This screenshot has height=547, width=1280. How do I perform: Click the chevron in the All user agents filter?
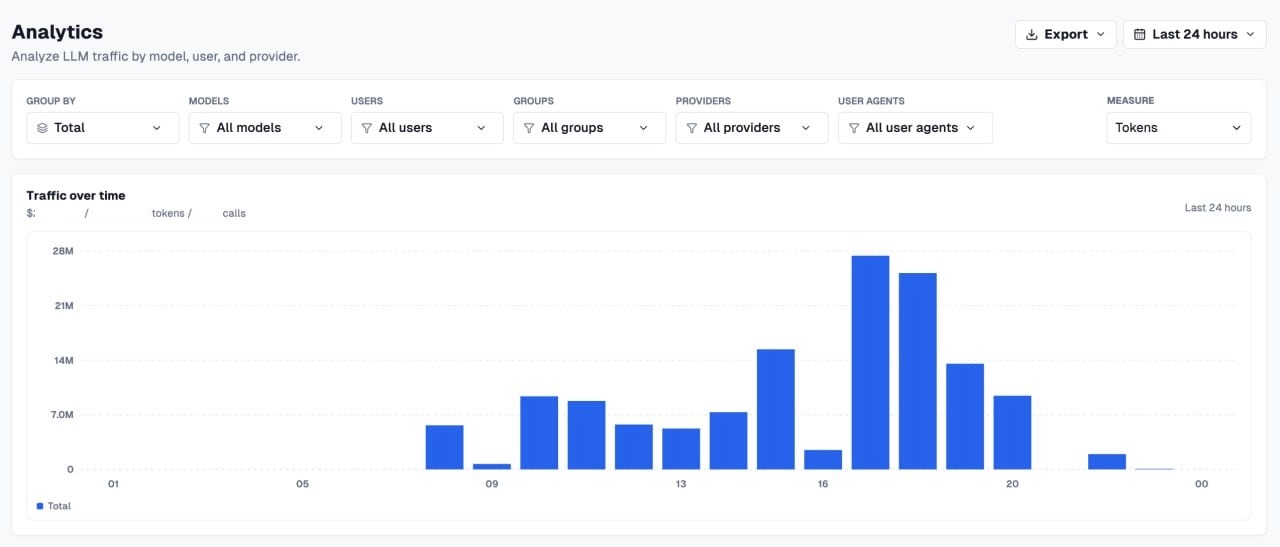pyautogui.click(x=970, y=128)
